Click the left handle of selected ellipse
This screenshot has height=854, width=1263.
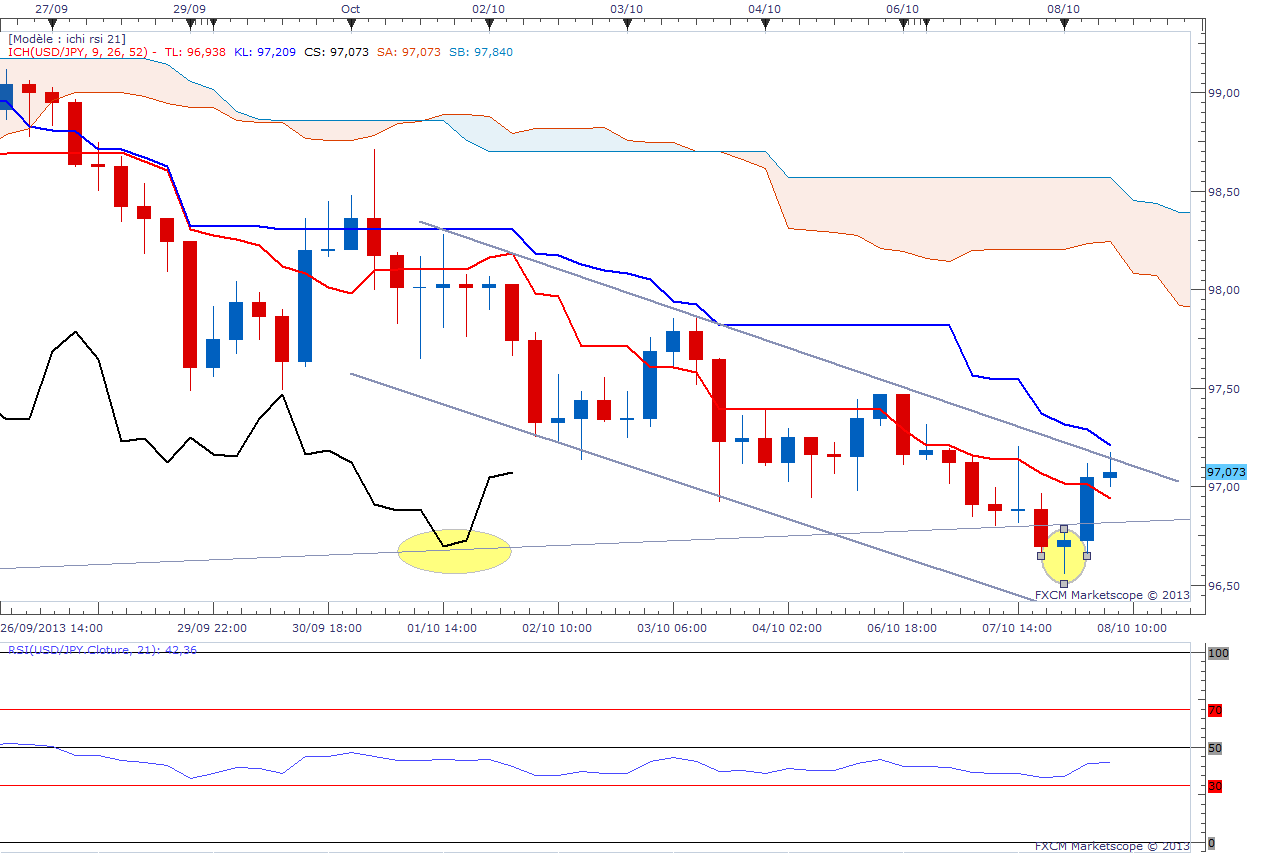pyautogui.click(x=1041, y=555)
